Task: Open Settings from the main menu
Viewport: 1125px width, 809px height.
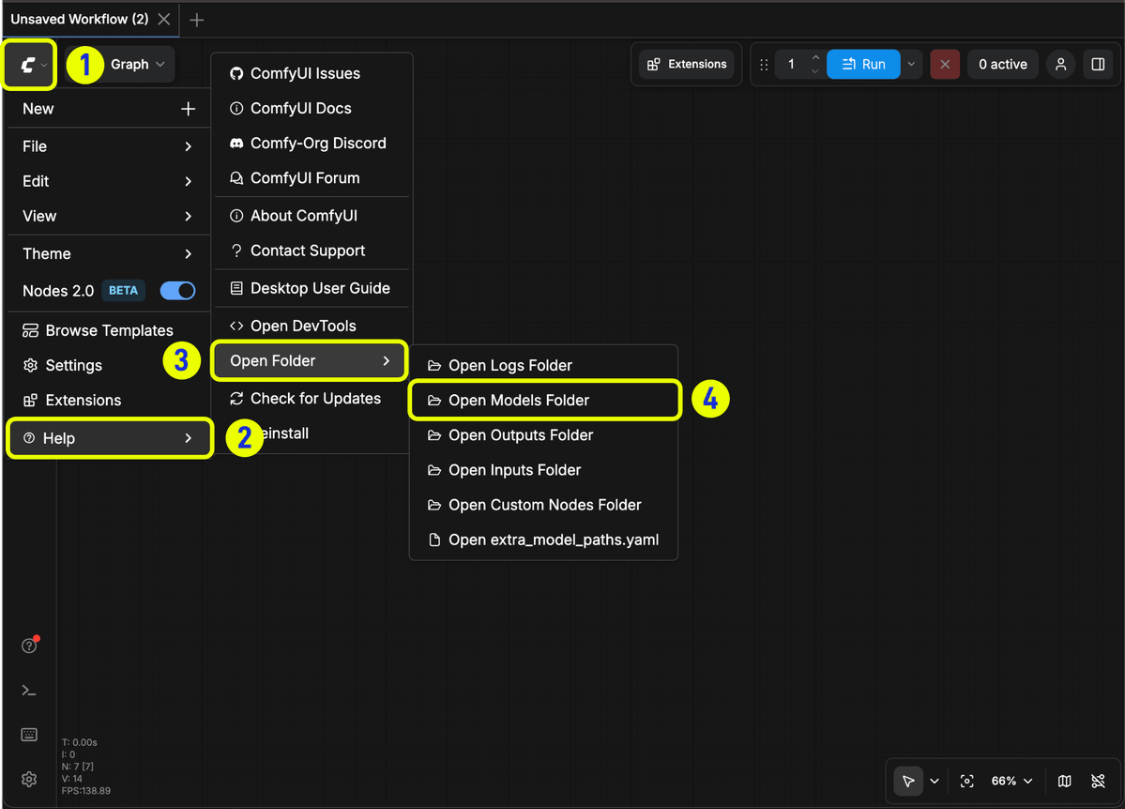Action: point(108,366)
